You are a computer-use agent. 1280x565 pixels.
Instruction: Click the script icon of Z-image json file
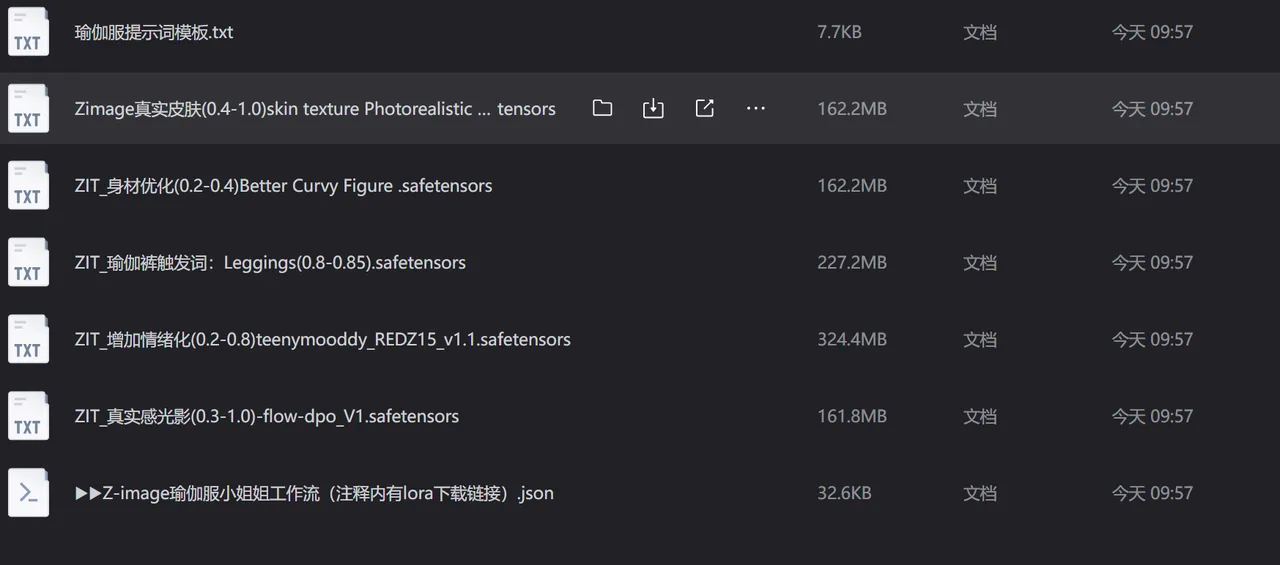pos(28,493)
